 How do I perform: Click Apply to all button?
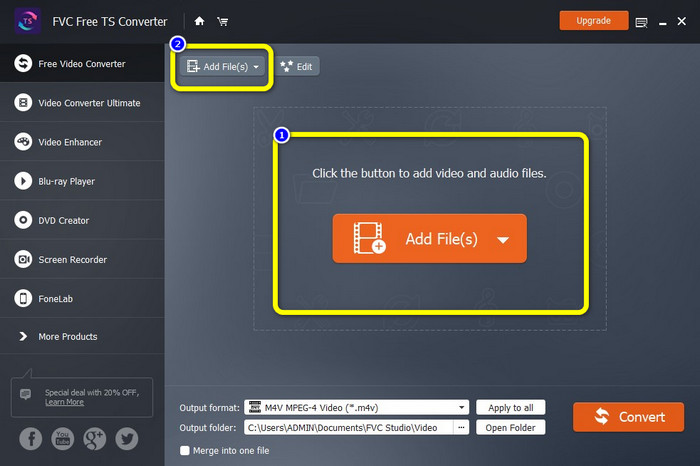pos(511,408)
